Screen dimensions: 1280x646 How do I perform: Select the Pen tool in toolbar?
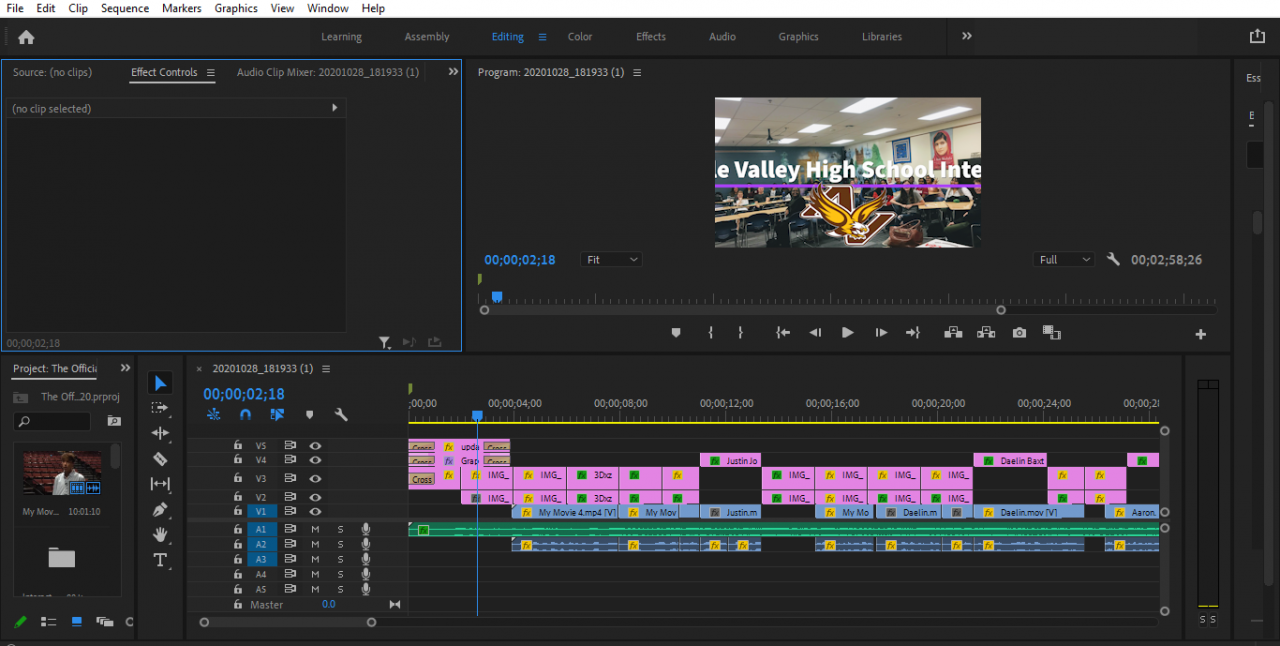(160, 510)
